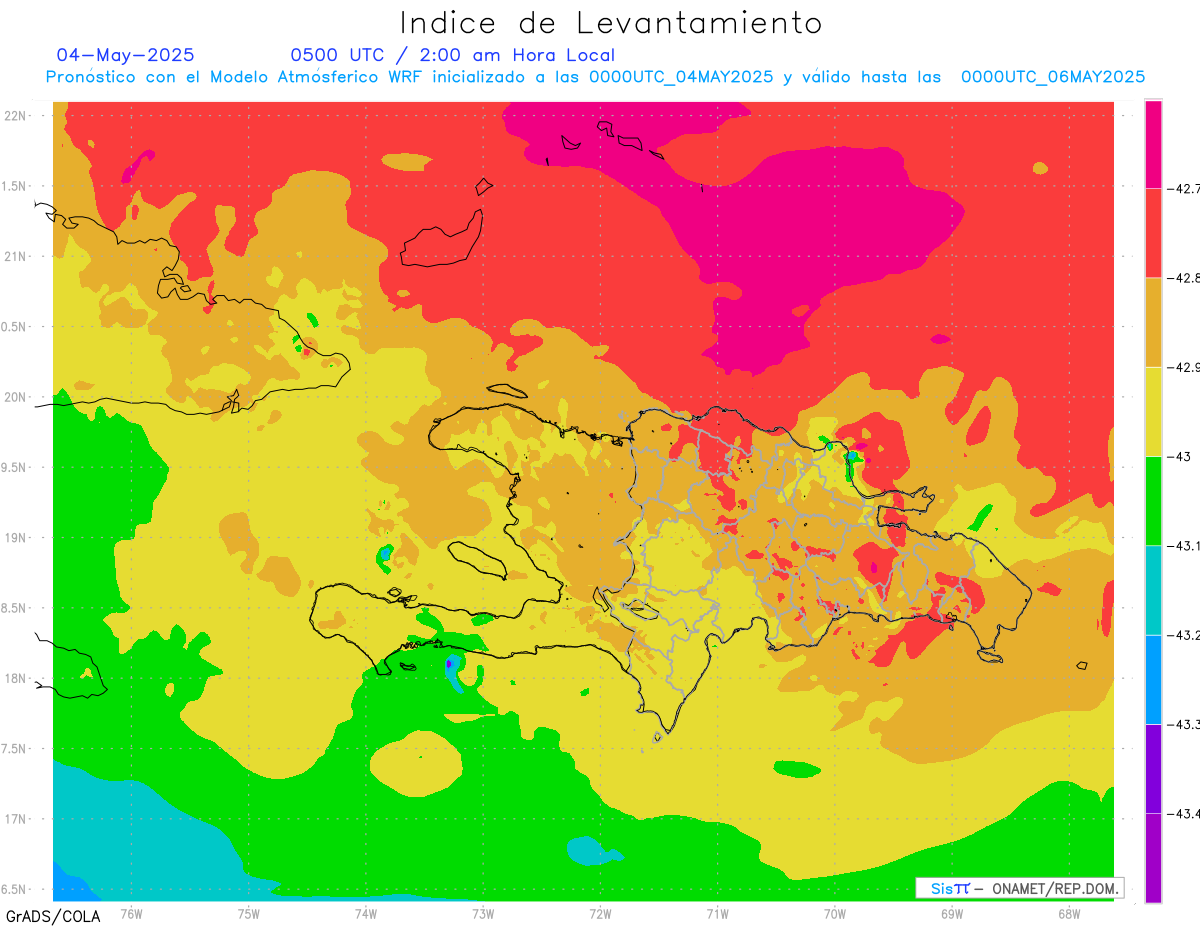Click the '71W' longitude label
Image resolution: width=1200 pixels, height=927 pixels.
pyautogui.click(x=717, y=912)
